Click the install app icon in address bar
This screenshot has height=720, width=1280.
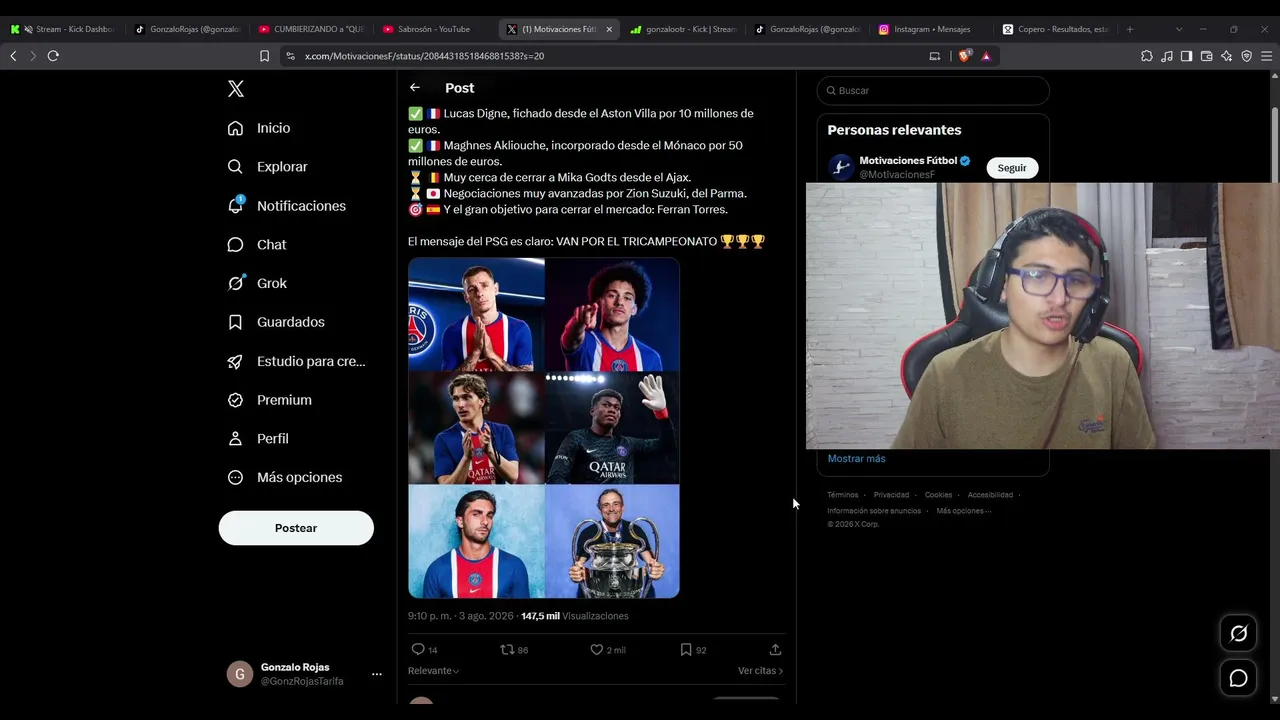[935, 56]
